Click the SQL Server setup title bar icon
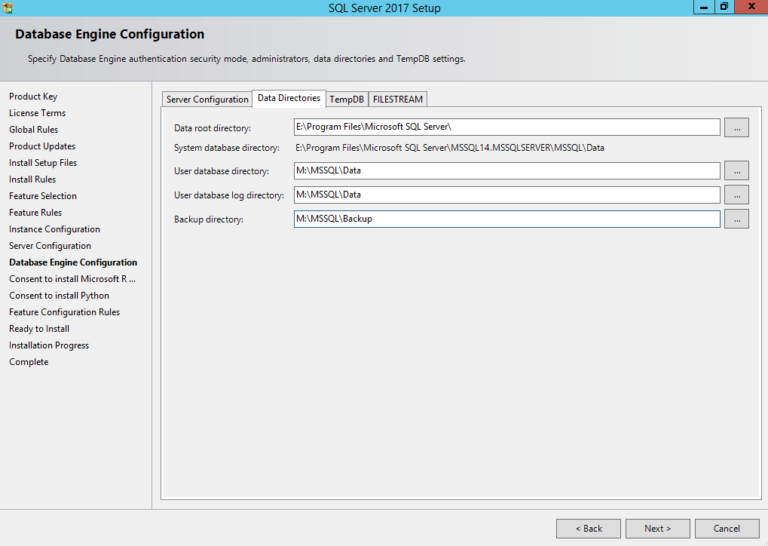768x546 pixels. click(7, 8)
